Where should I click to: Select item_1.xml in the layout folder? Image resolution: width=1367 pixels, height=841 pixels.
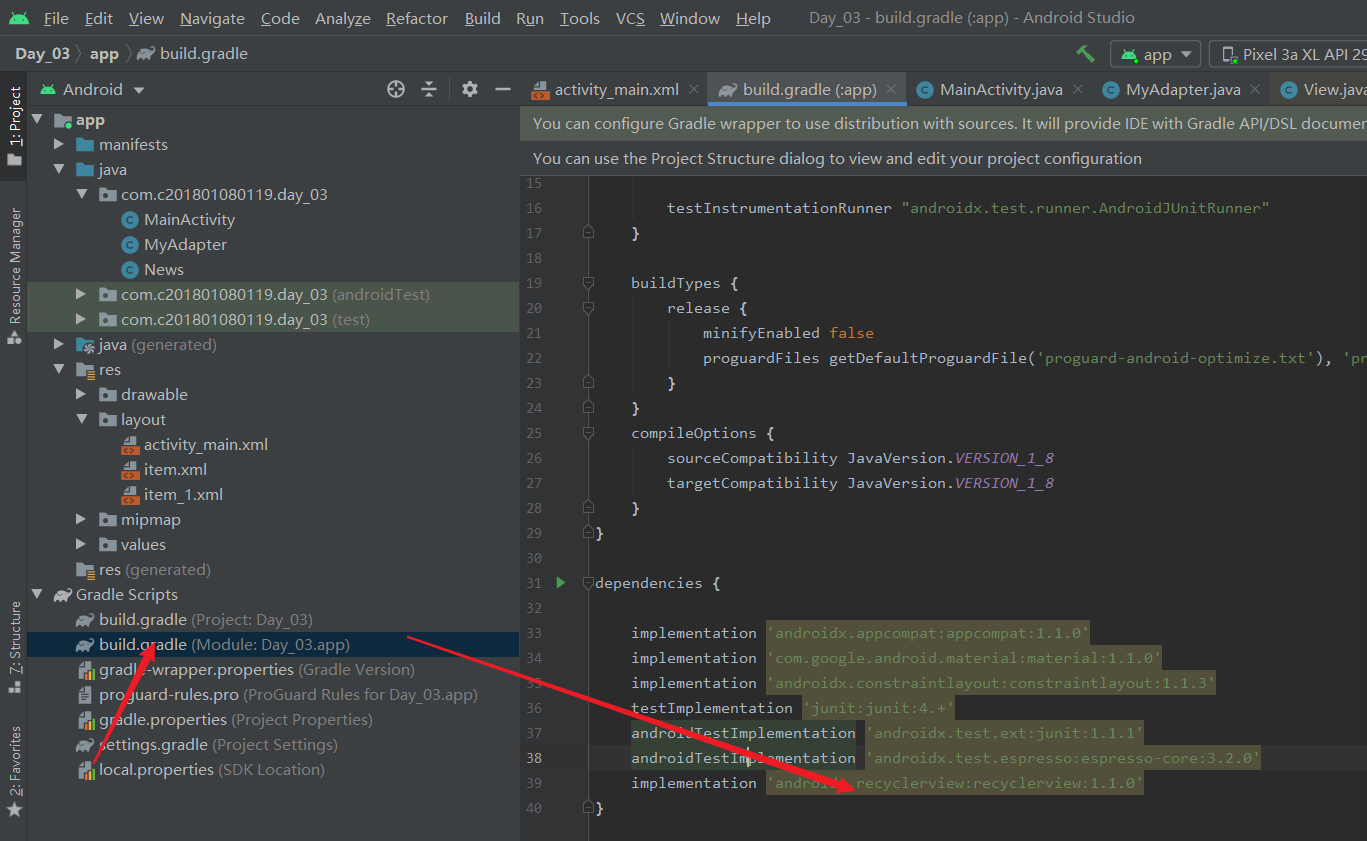click(171, 495)
